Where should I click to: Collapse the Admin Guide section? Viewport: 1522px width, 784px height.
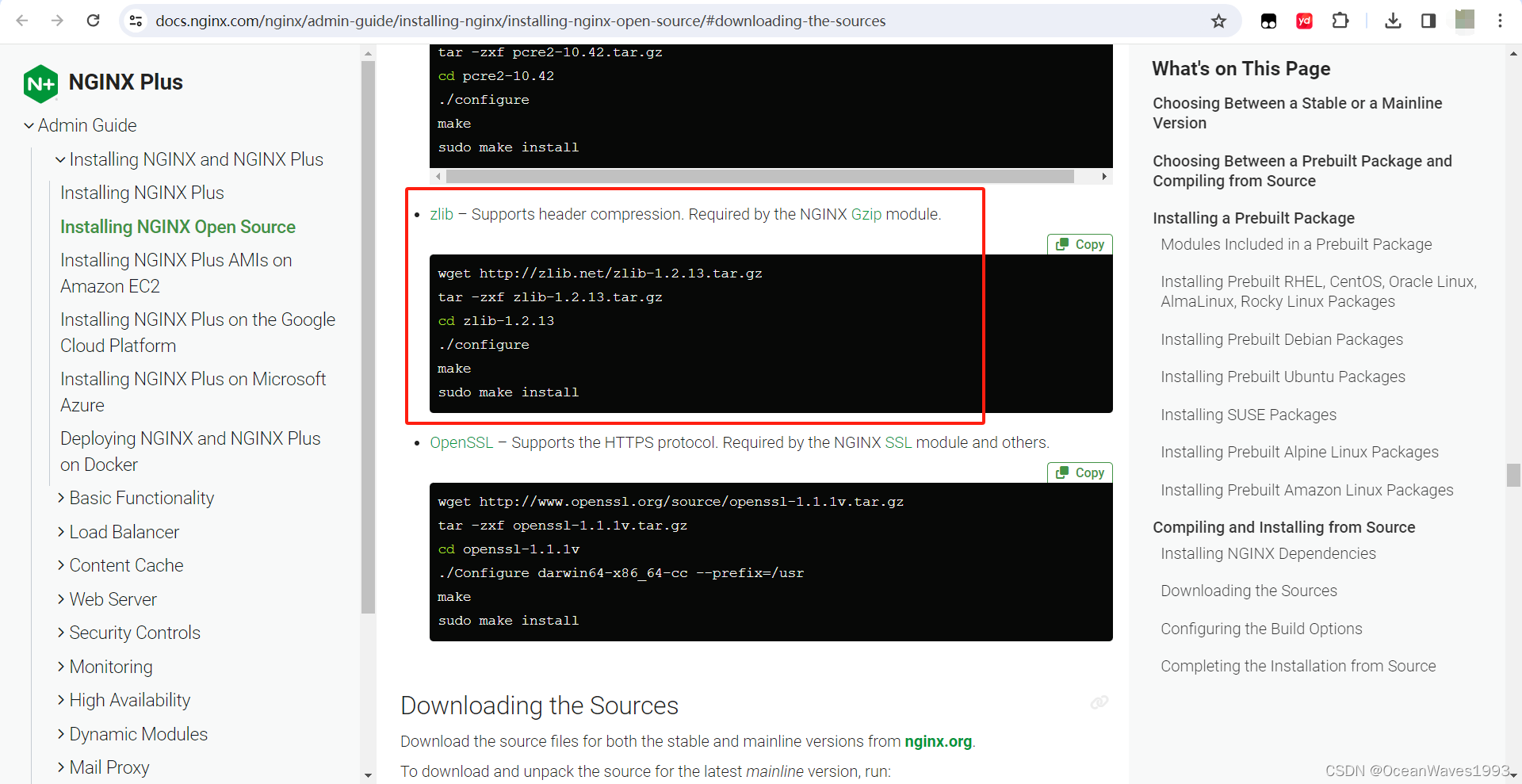29,125
